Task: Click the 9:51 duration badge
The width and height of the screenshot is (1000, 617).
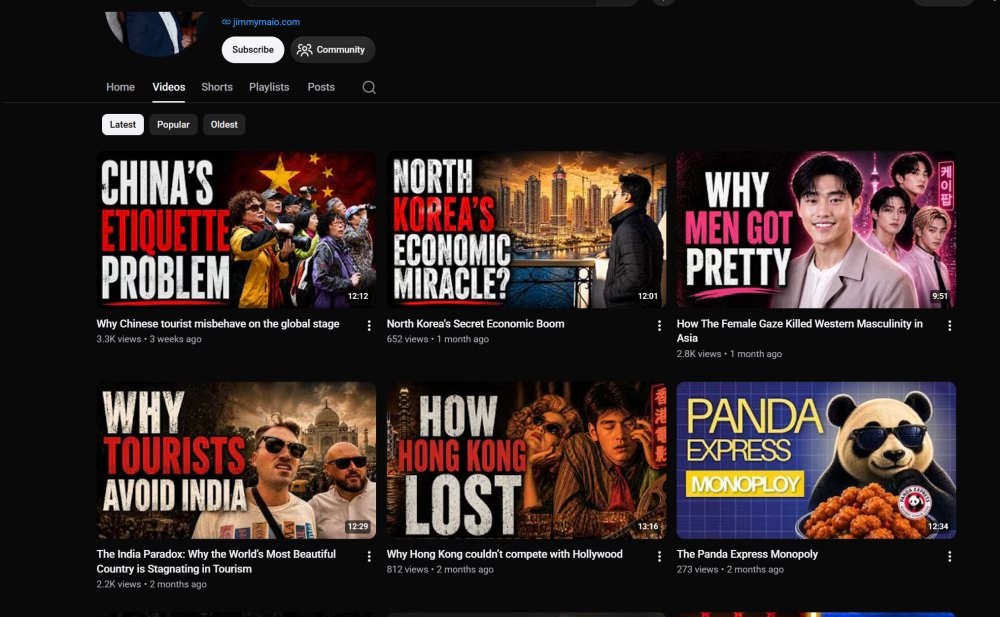Action: (939, 296)
